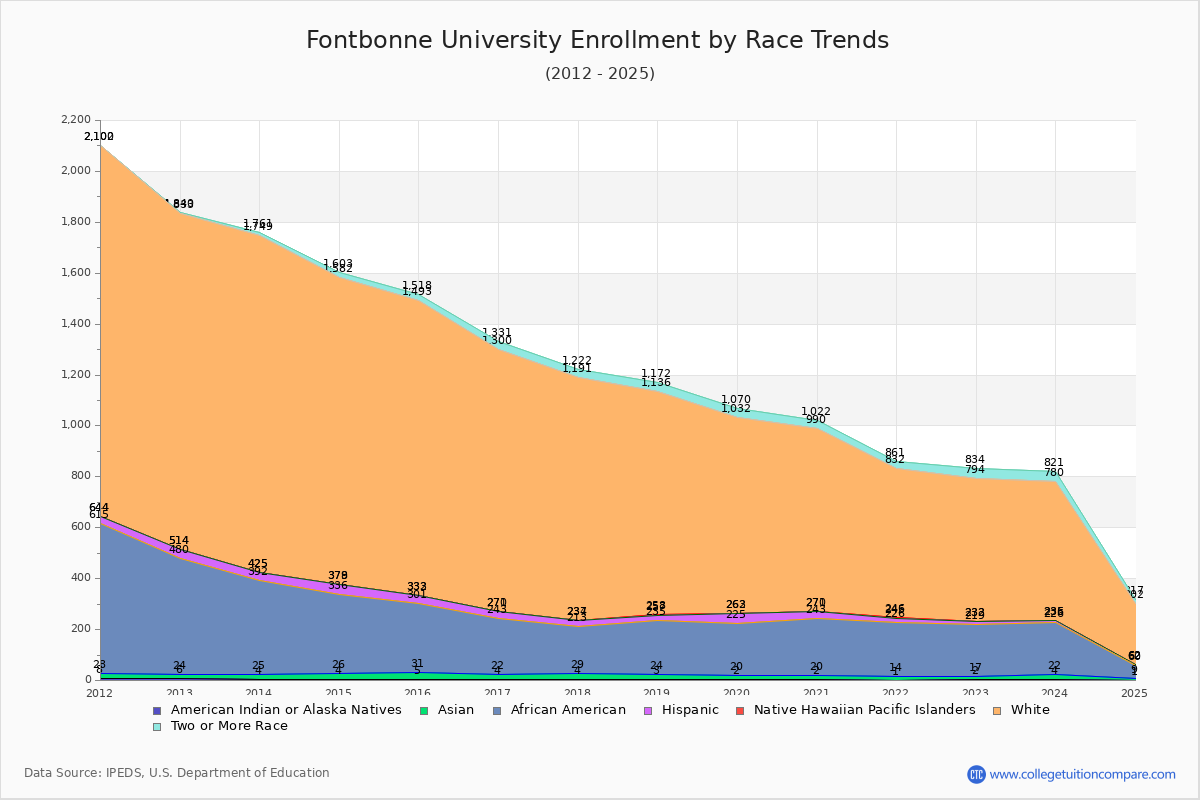Click the 2014 x-axis label

point(259,693)
